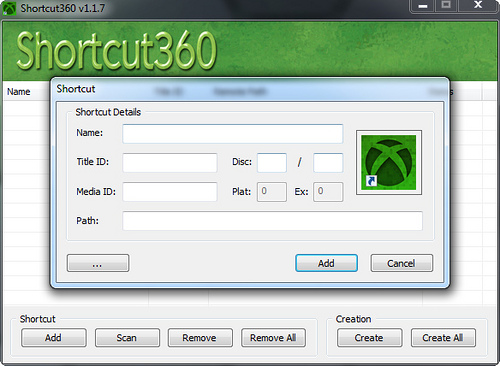Click the Remove All button

273,338
